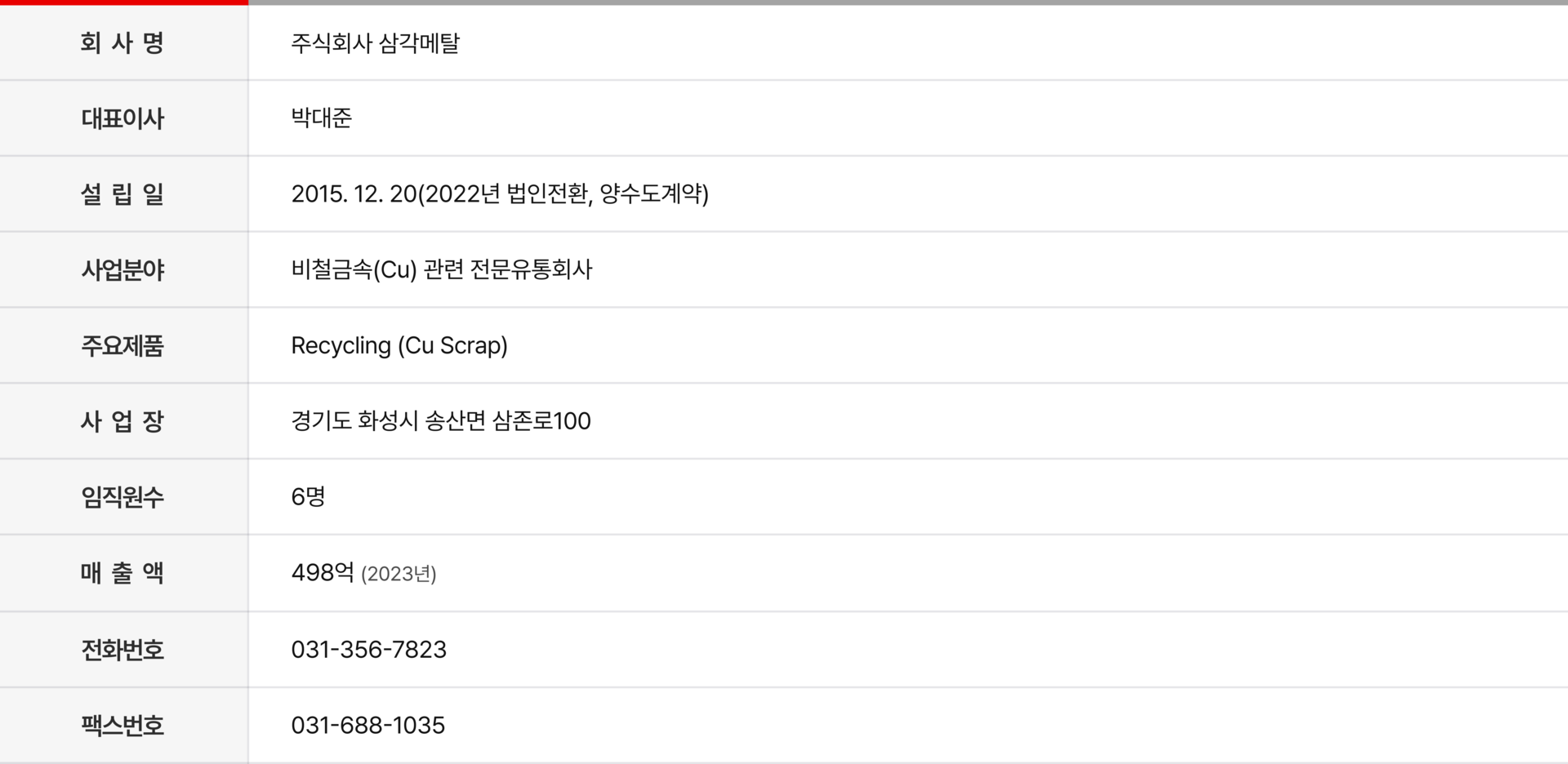Image resolution: width=1568 pixels, height=764 pixels.
Task: Select the 비철금속(Cu) 관련 전문유통회사 text
Action: [x=441, y=270]
